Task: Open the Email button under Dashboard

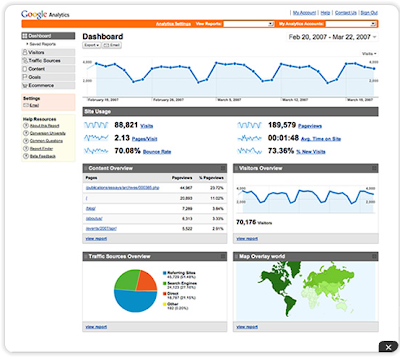Action: [x=112, y=45]
